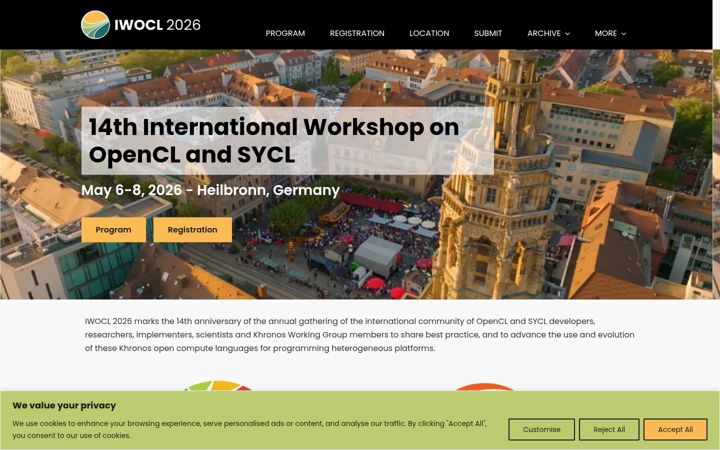Open the PROGRAM menu item
720x450 pixels.
click(x=285, y=34)
